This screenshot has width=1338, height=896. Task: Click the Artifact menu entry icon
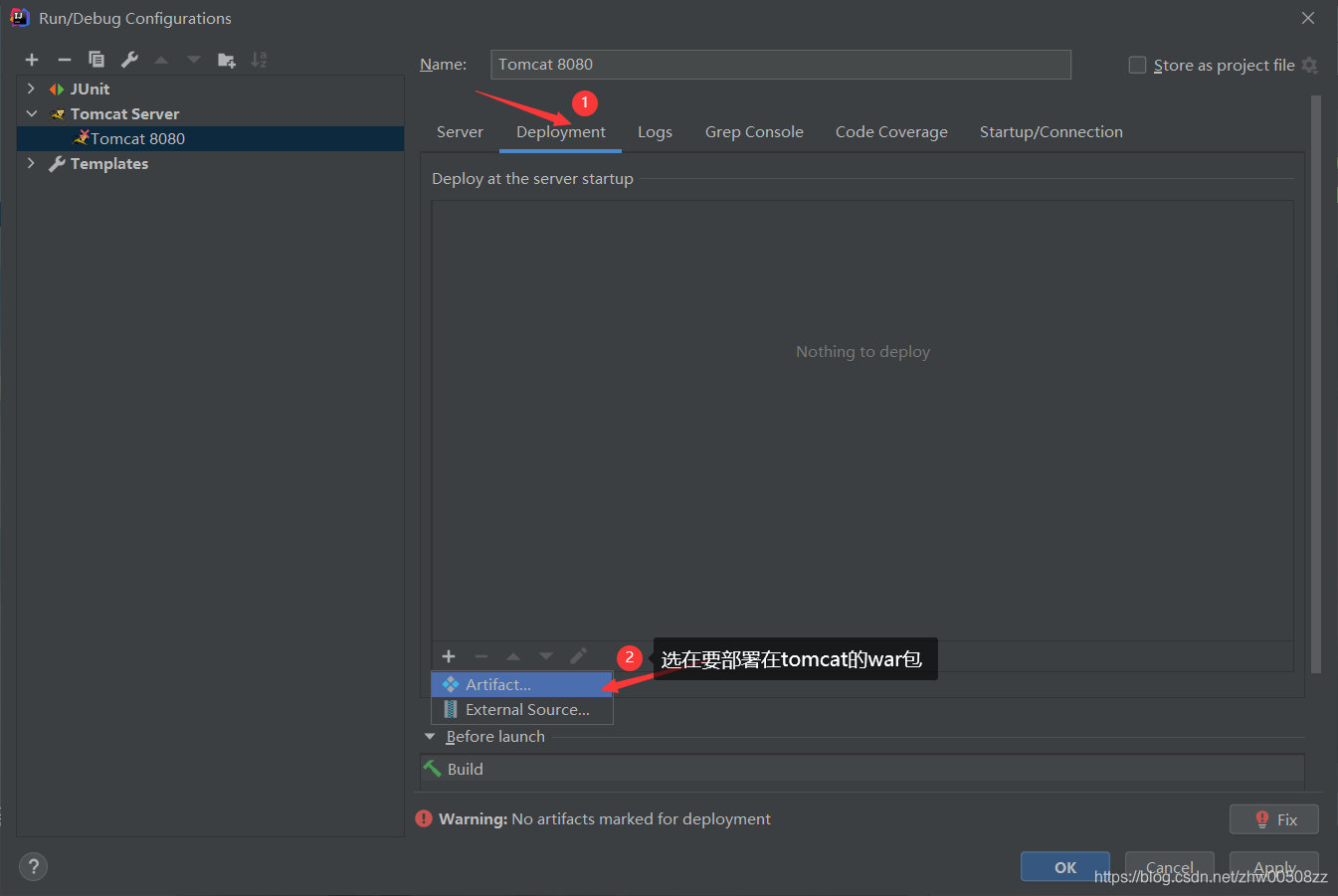tap(451, 684)
